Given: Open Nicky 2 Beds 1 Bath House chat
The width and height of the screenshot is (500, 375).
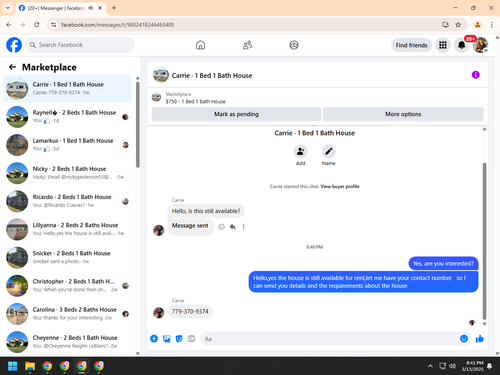Looking at the screenshot, I should pyautogui.click(x=67, y=173).
